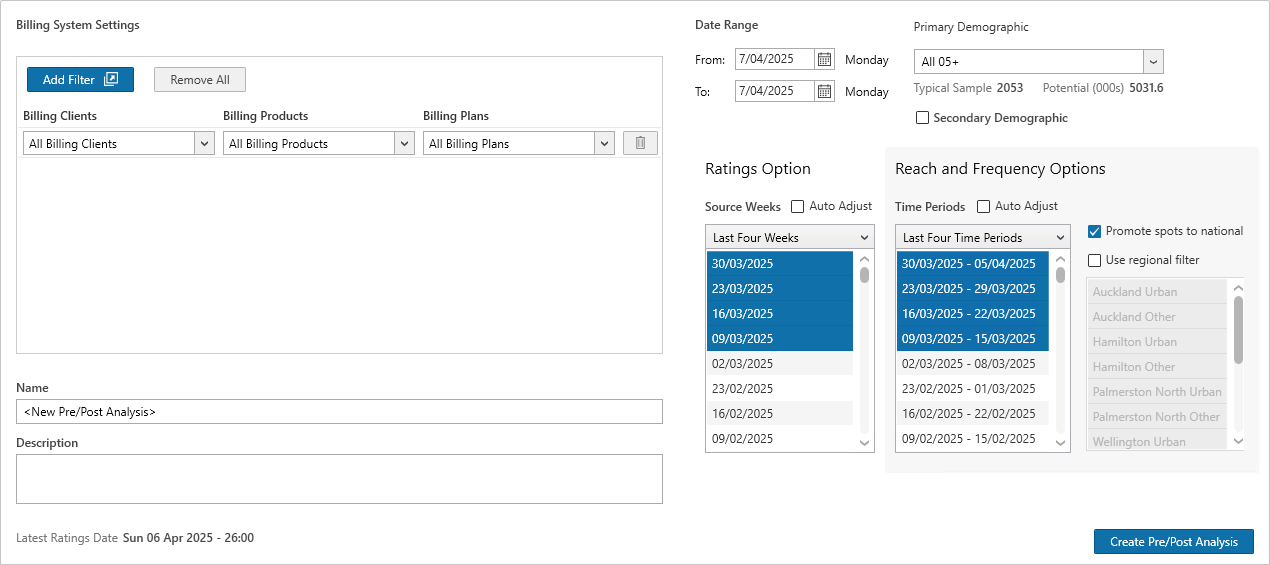Image resolution: width=1270 pixels, height=565 pixels.
Task: Select source week 09/03/2025
Action: (x=780, y=339)
